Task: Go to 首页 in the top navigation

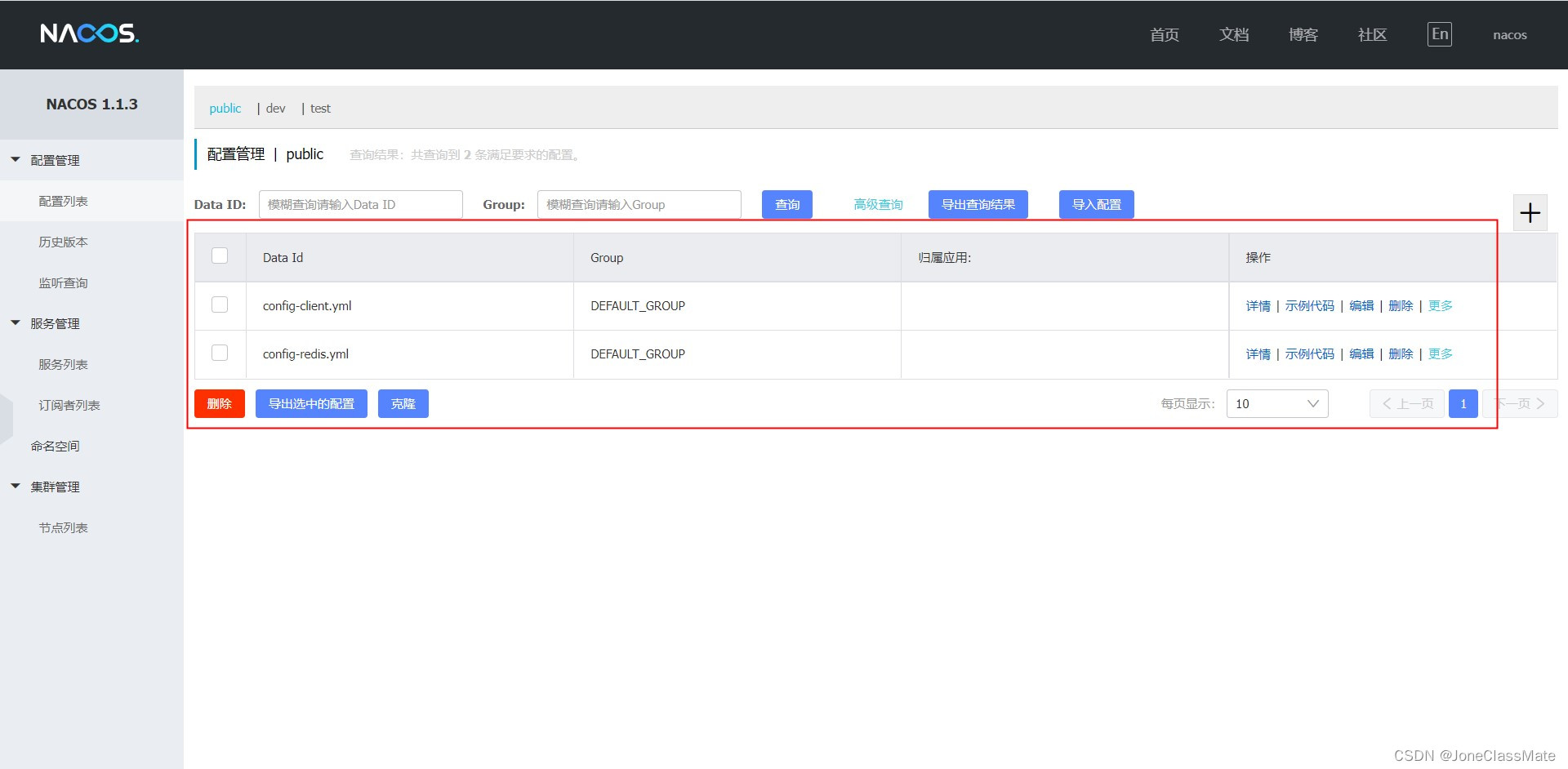Action: pos(1165,34)
